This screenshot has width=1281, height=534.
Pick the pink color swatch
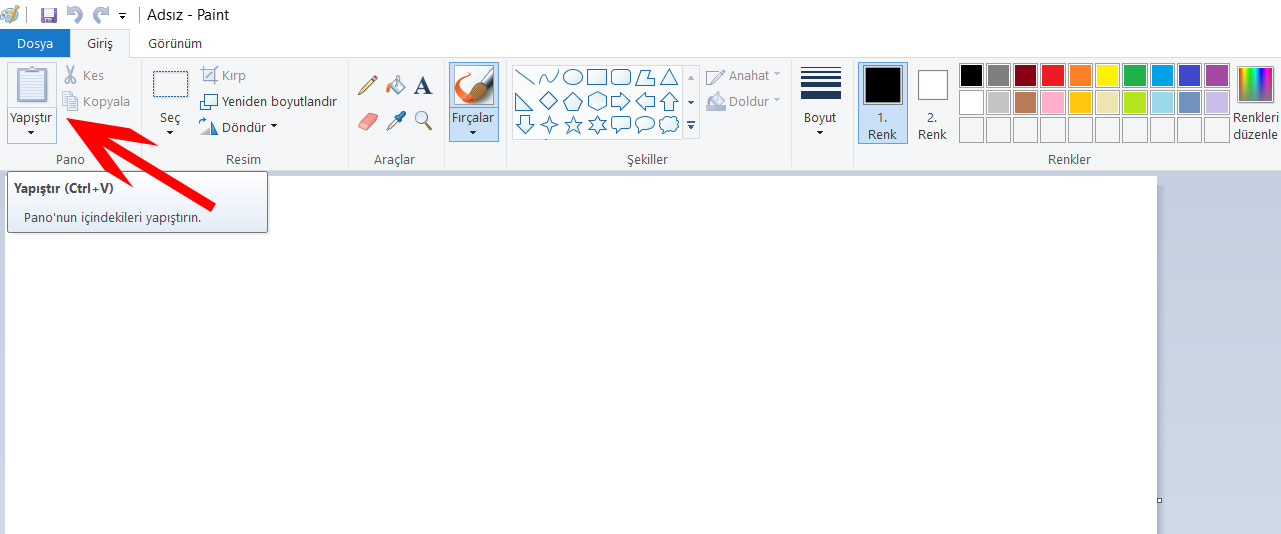[x=1053, y=102]
